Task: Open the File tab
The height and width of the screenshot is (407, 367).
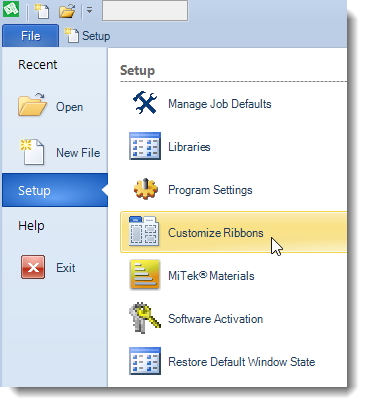Action: [x=31, y=36]
